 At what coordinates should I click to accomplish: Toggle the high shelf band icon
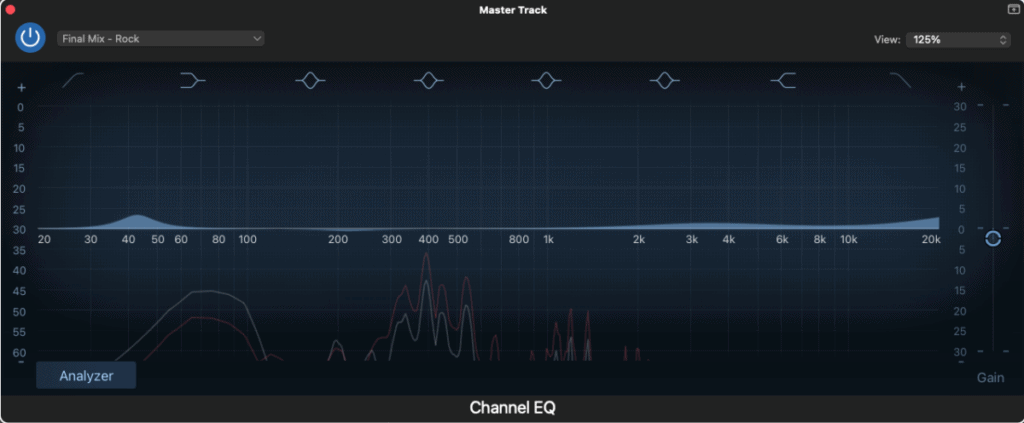[x=783, y=80]
